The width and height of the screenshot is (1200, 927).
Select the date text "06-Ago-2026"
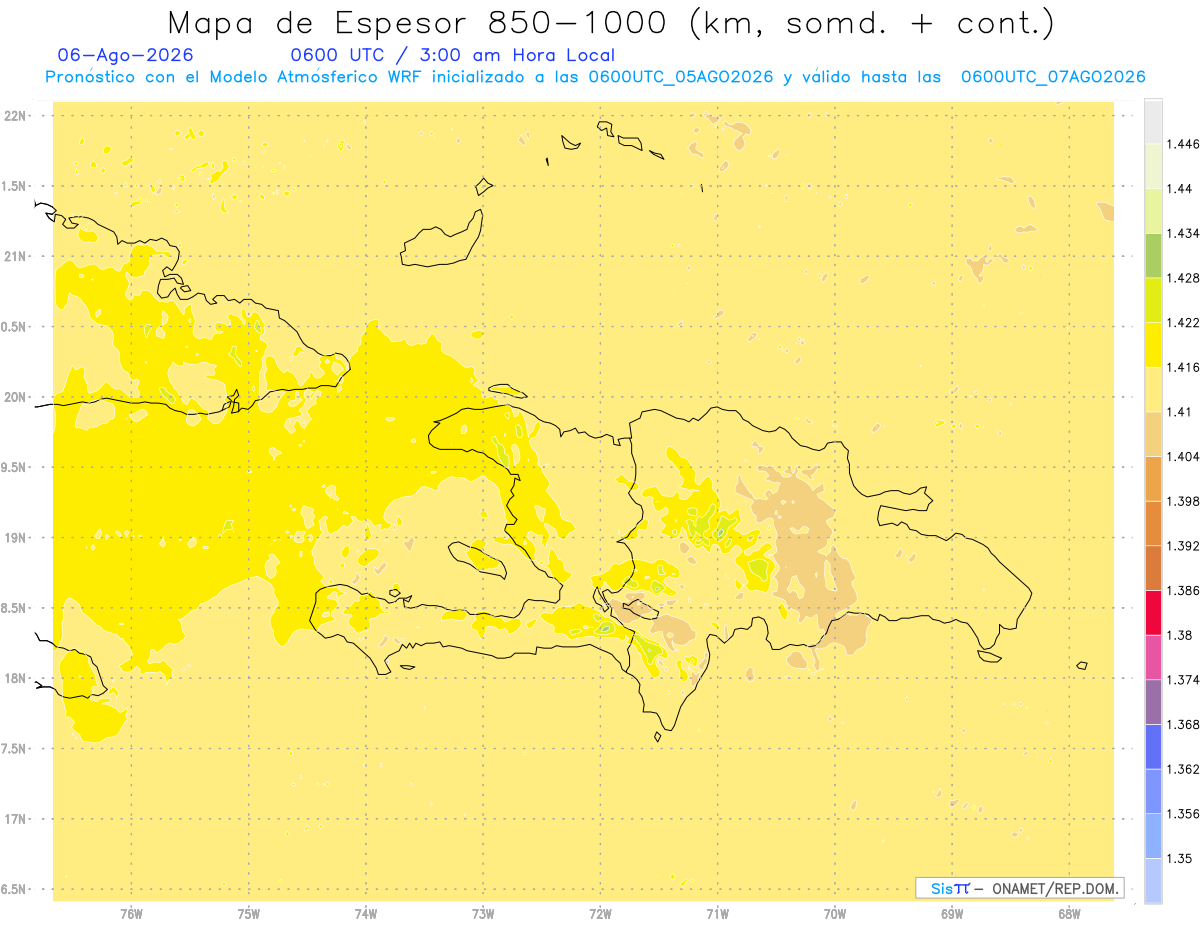coord(126,55)
